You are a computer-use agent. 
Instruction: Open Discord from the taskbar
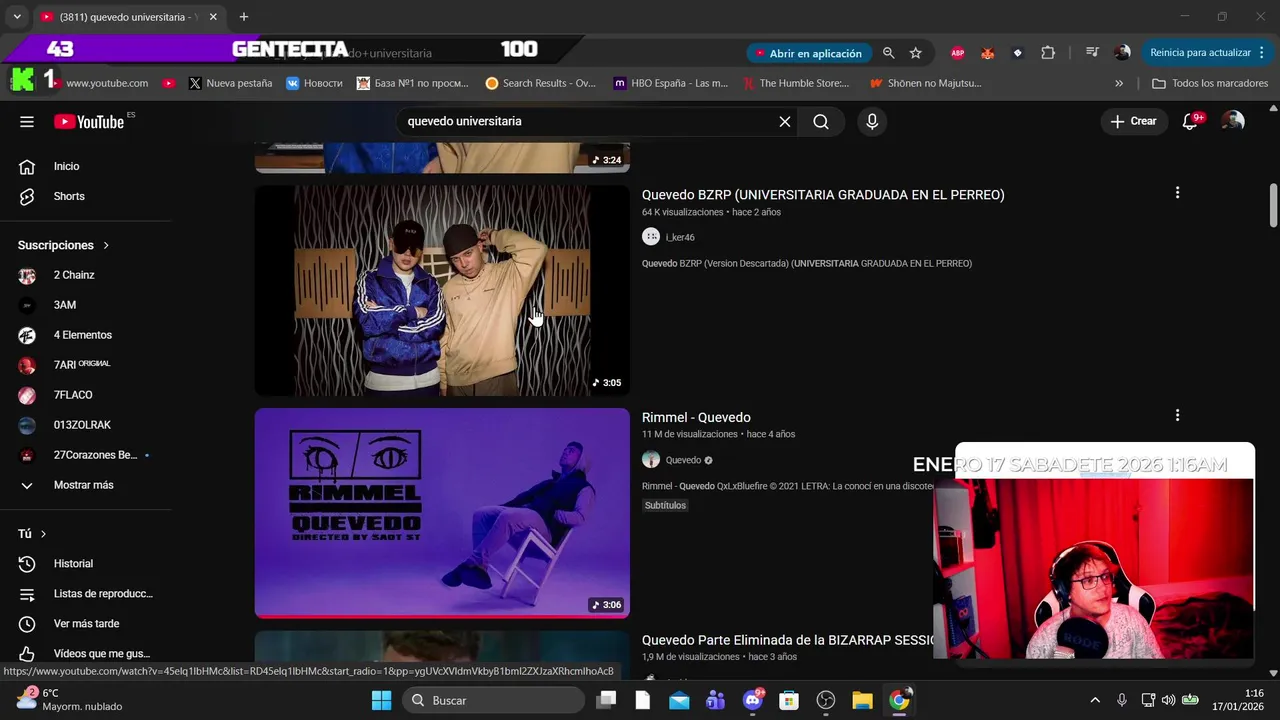click(x=753, y=700)
